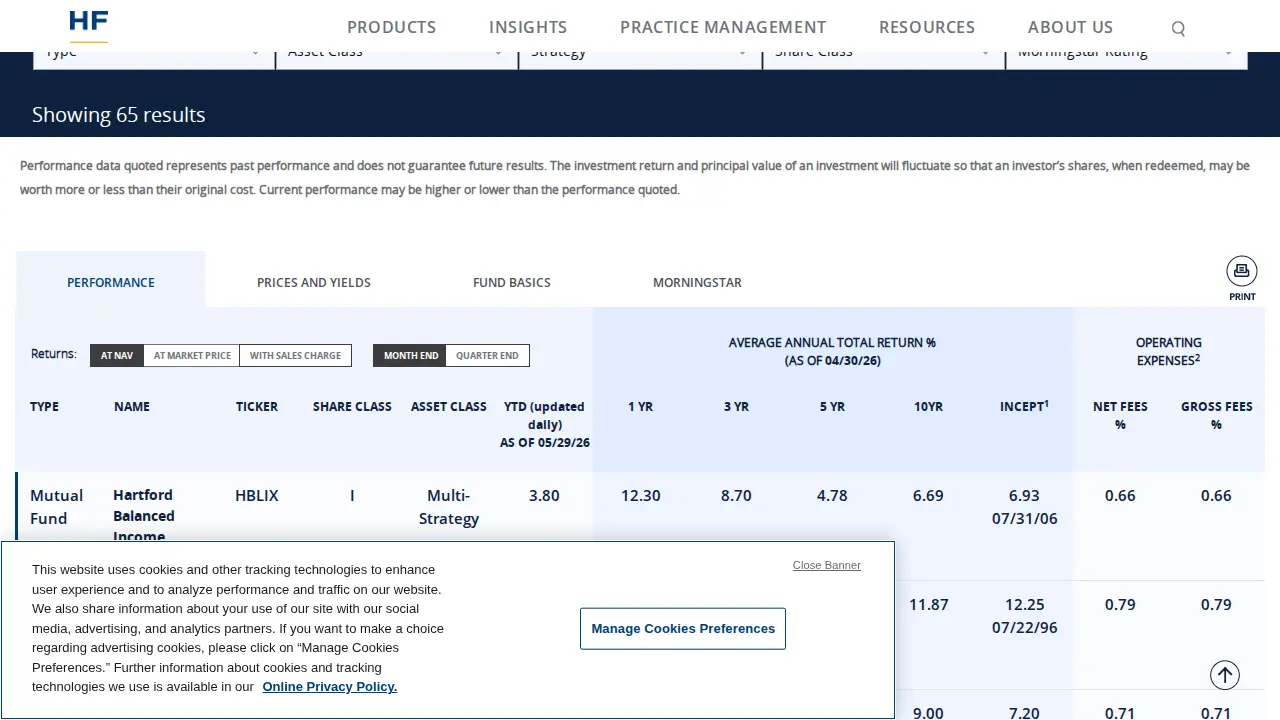The image size is (1280, 720).
Task: Open the RESOURCES menu
Action: pos(927,27)
